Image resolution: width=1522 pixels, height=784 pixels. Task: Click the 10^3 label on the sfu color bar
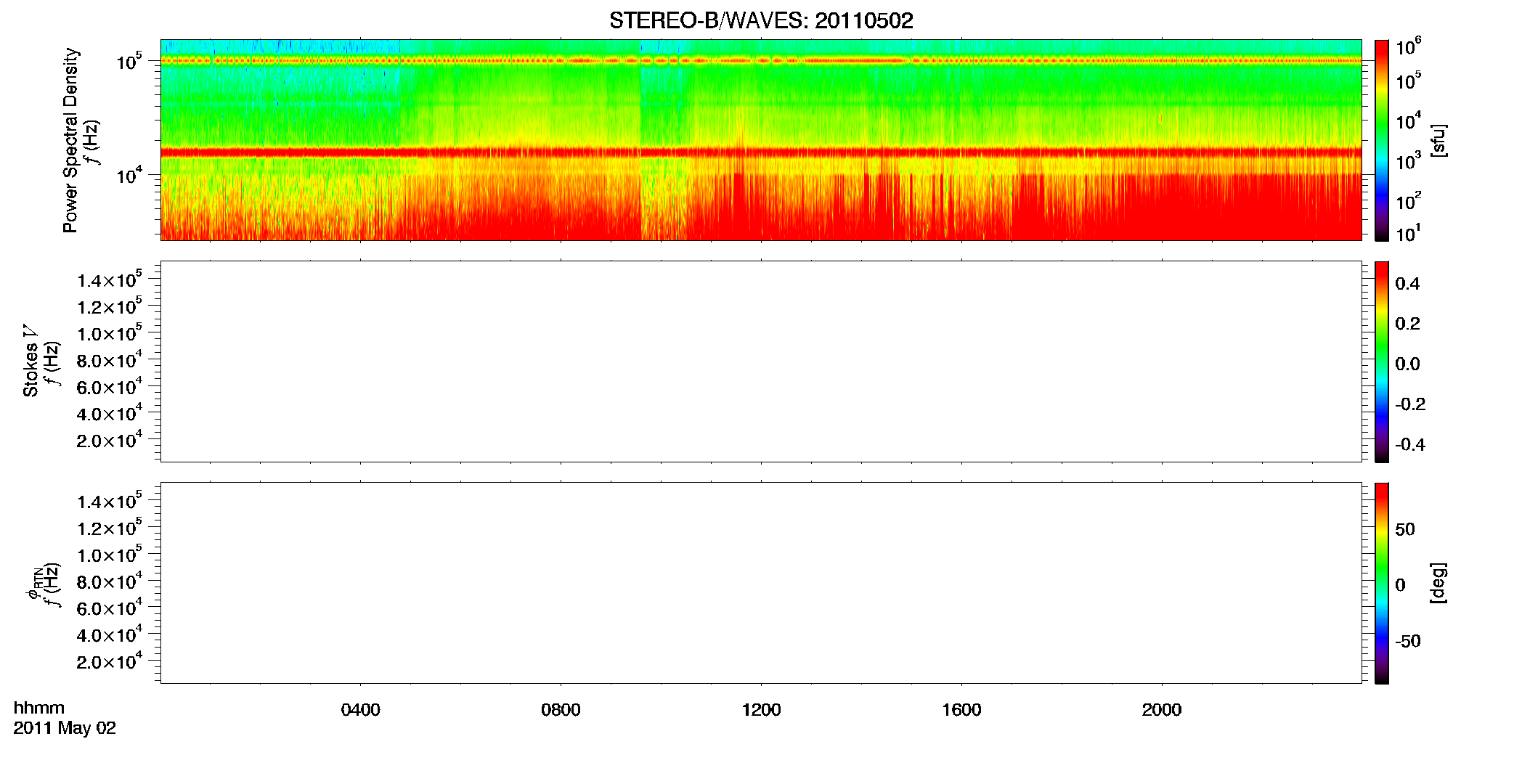(1409, 161)
